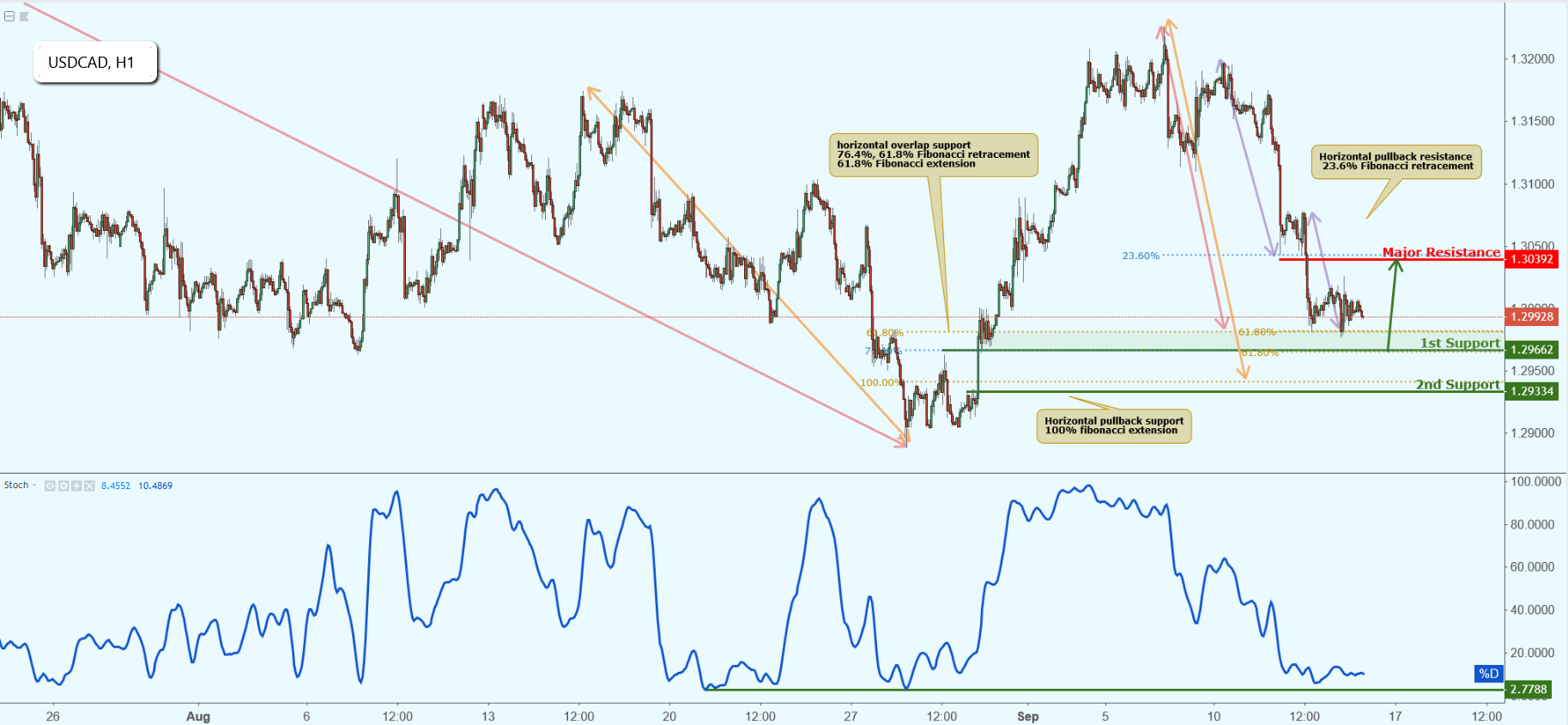Click the red 1.30392 price label
This screenshot has width=1568, height=725.
coord(1532,259)
